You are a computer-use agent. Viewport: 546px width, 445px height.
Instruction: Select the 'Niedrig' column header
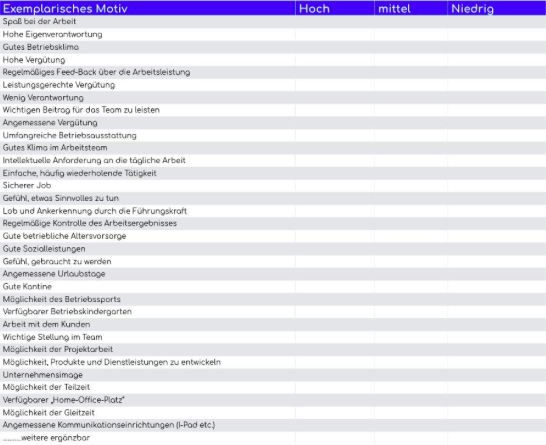(497, 8)
